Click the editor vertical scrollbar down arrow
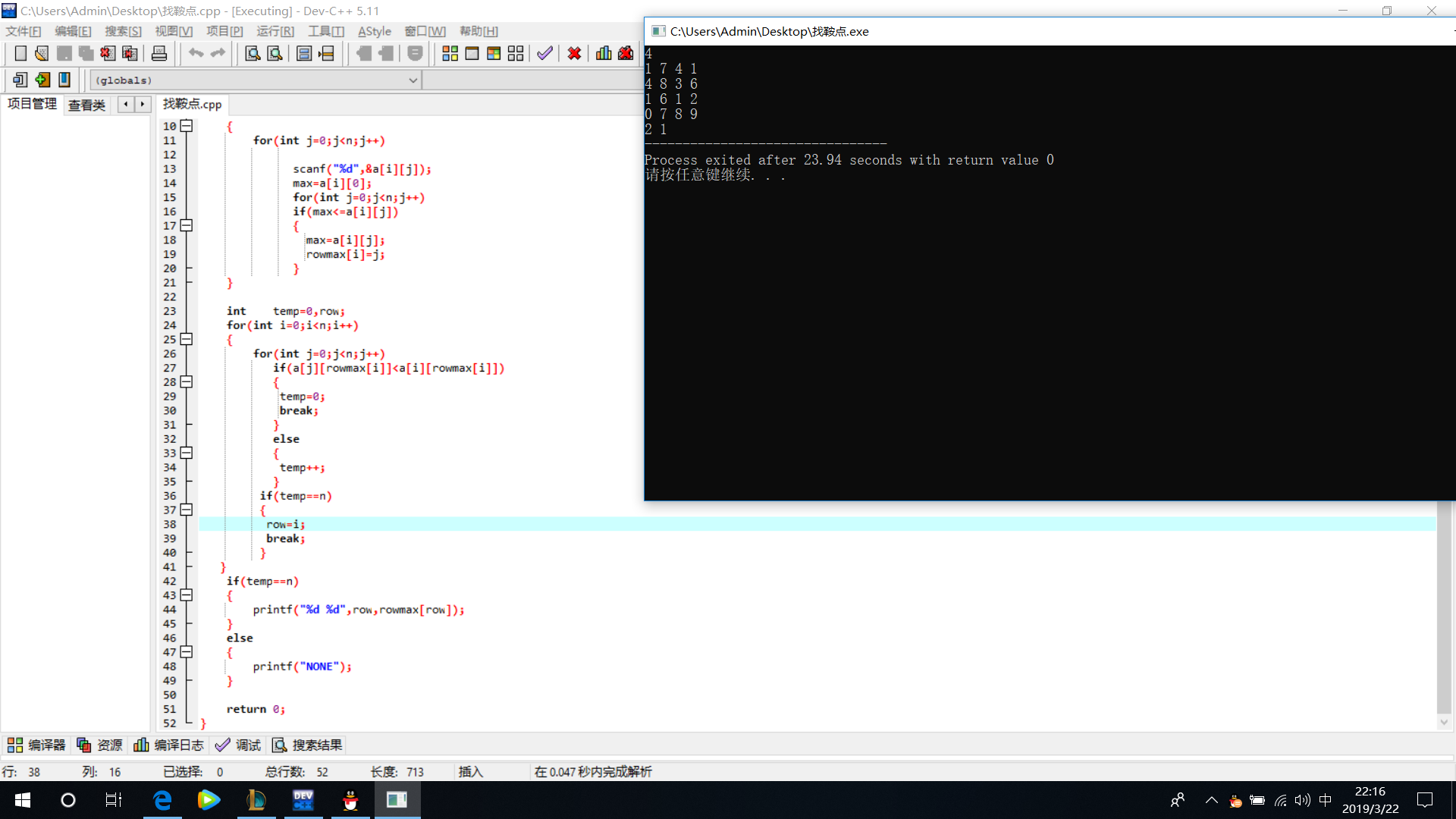The image size is (1456, 819). [x=1444, y=723]
